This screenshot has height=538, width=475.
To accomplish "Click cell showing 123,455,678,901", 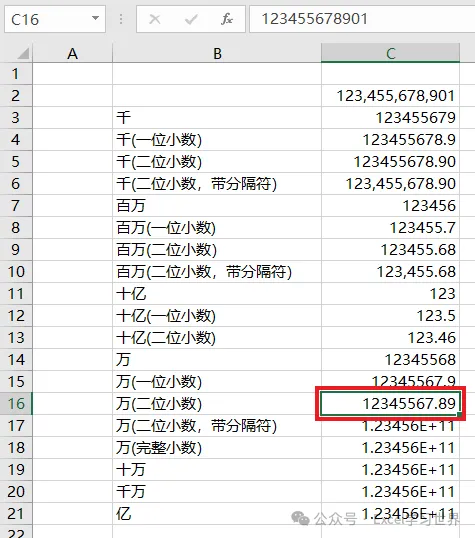I will 390,96.
